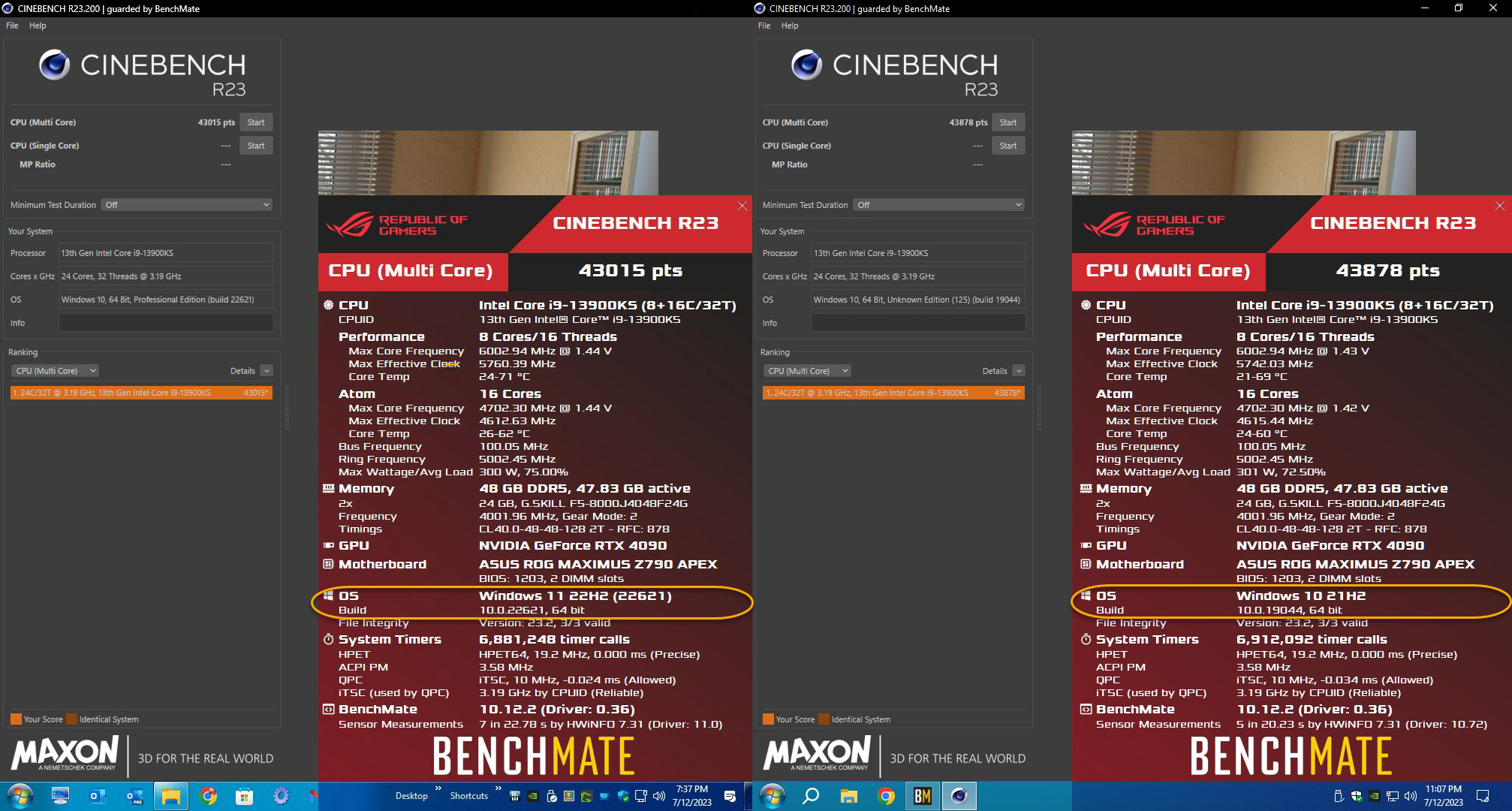This screenshot has width=1512, height=811.
Task: Click NVIDIA icon in right tray
Action: [x=1375, y=796]
